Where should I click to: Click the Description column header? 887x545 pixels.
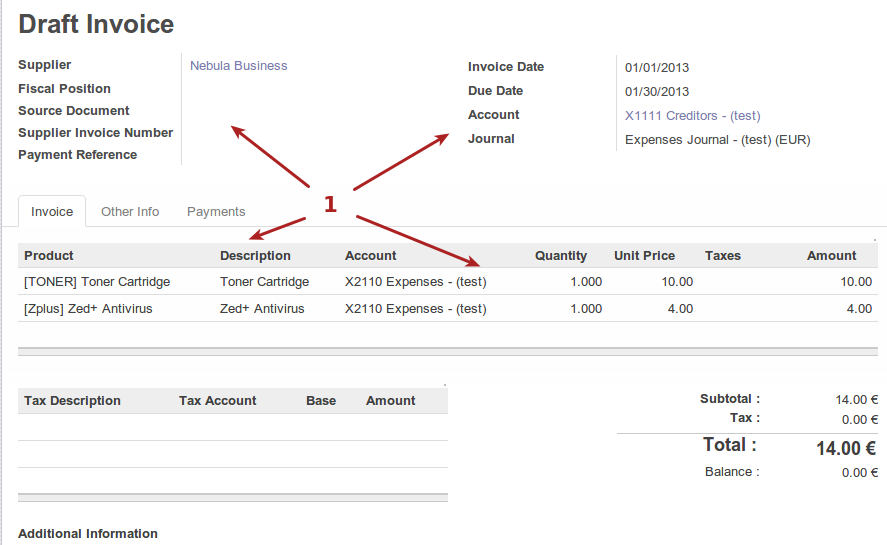(x=255, y=256)
